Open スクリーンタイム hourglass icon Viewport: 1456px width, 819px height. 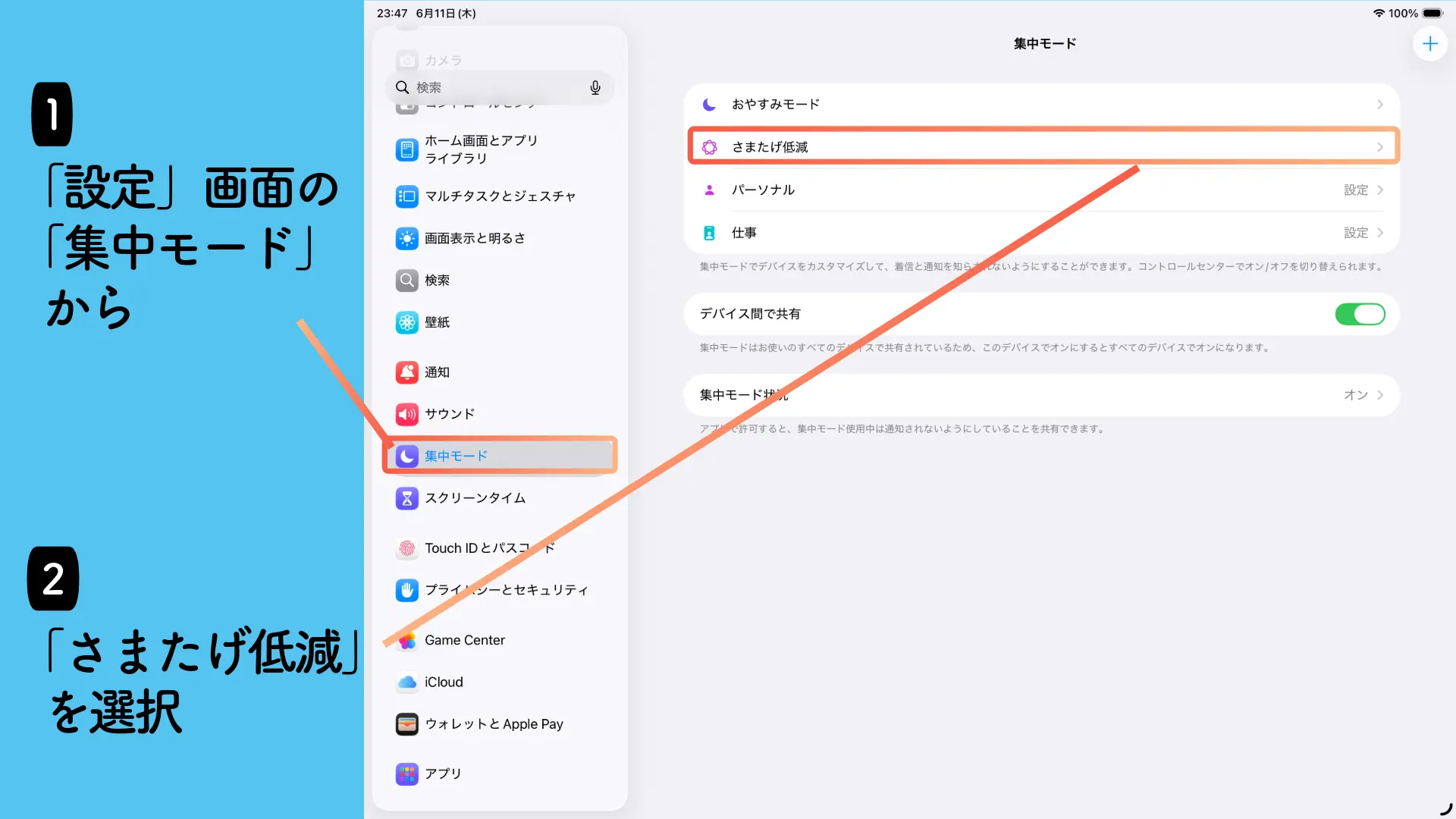point(407,498)
